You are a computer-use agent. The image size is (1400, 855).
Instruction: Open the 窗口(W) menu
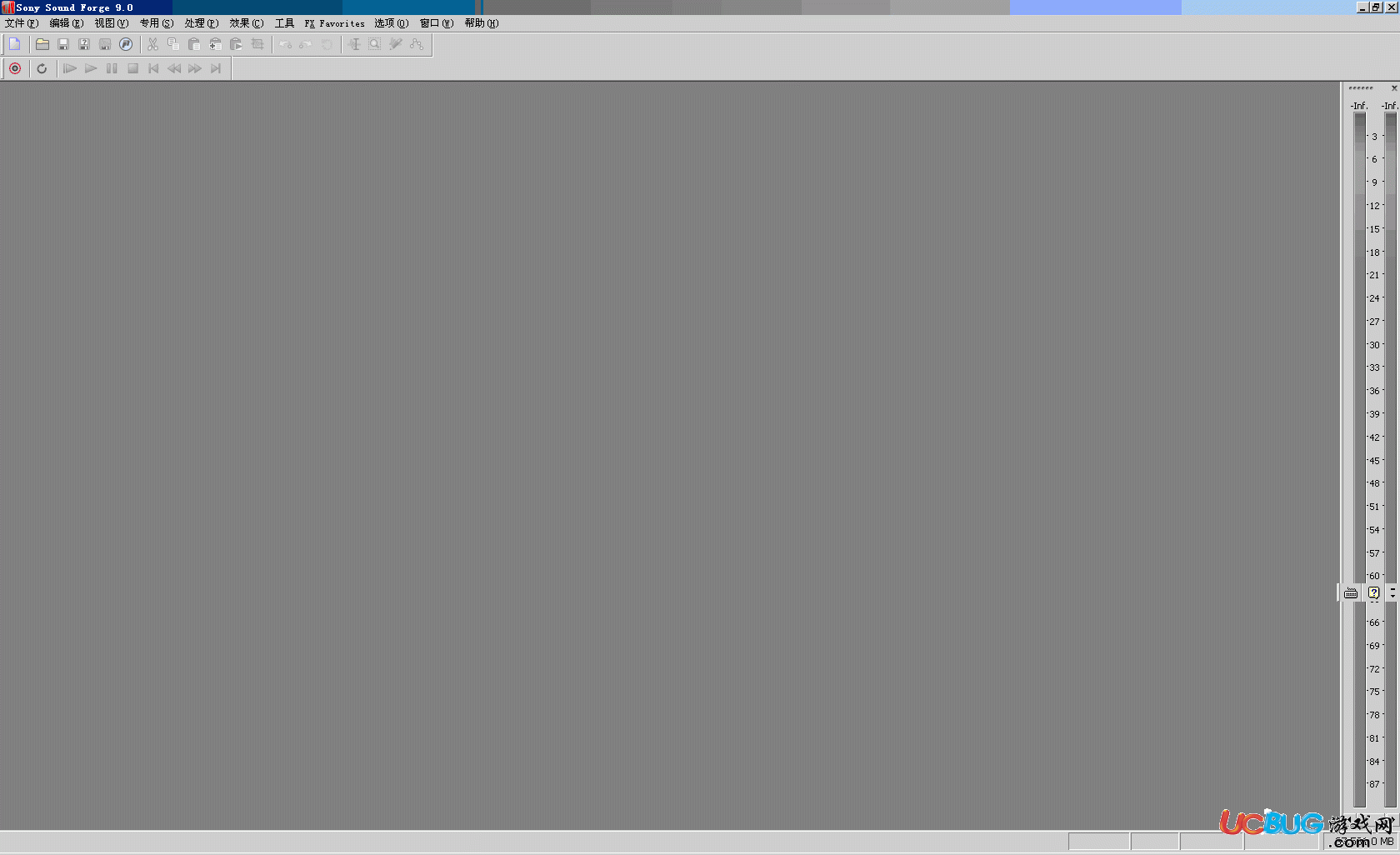437,23
